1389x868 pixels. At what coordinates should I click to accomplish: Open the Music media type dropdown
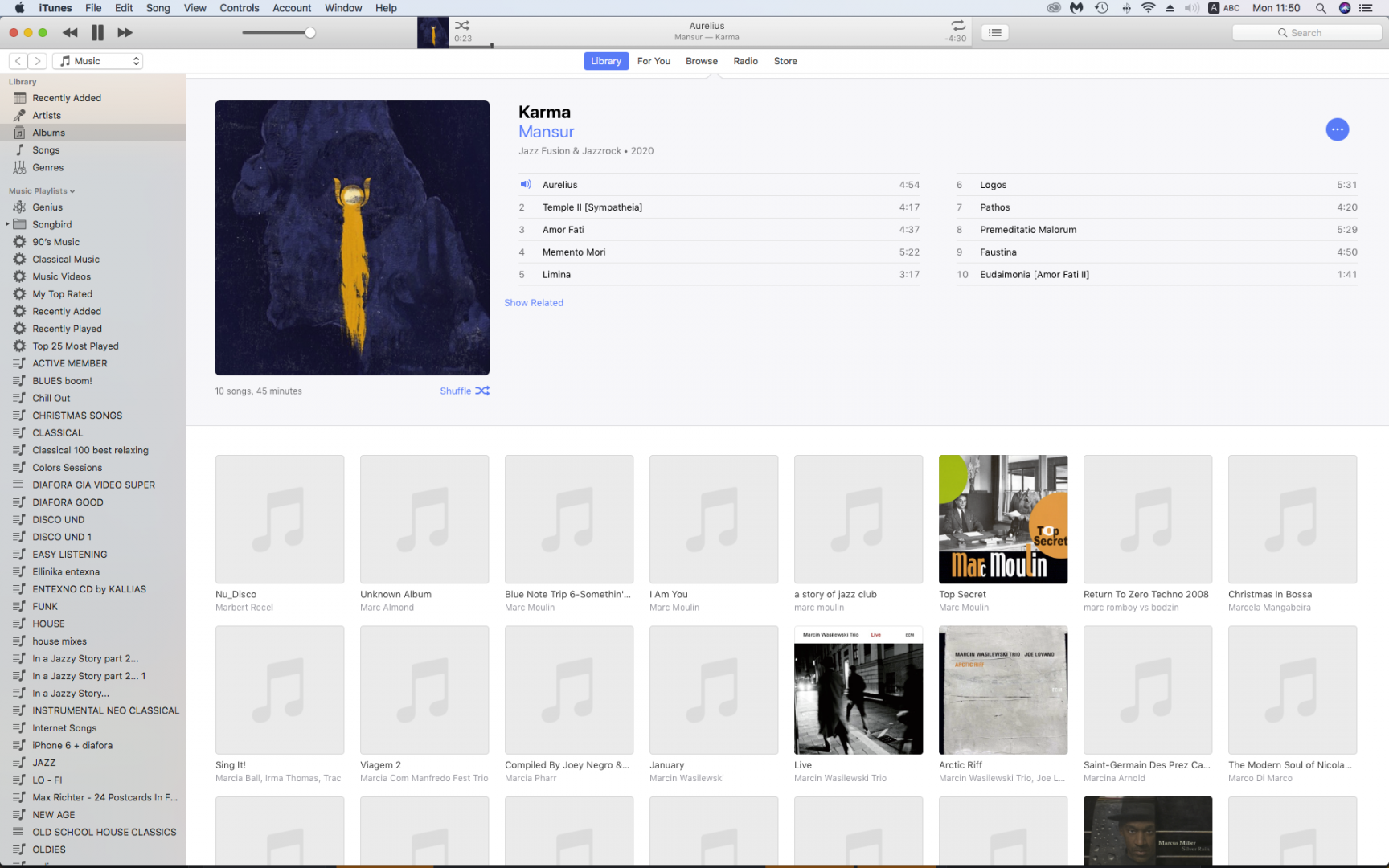[x=98, y=61]
